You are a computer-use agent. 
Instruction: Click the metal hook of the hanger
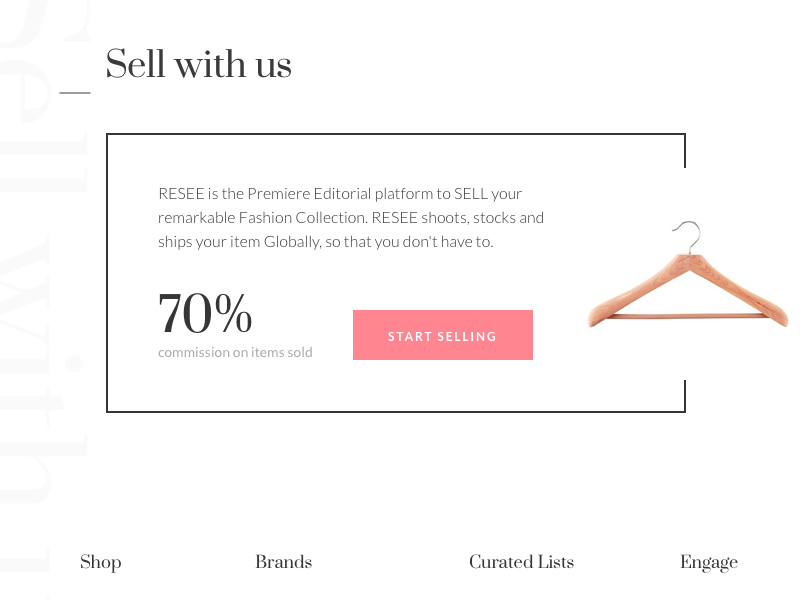pyautogui.click(x=688, y=237)
